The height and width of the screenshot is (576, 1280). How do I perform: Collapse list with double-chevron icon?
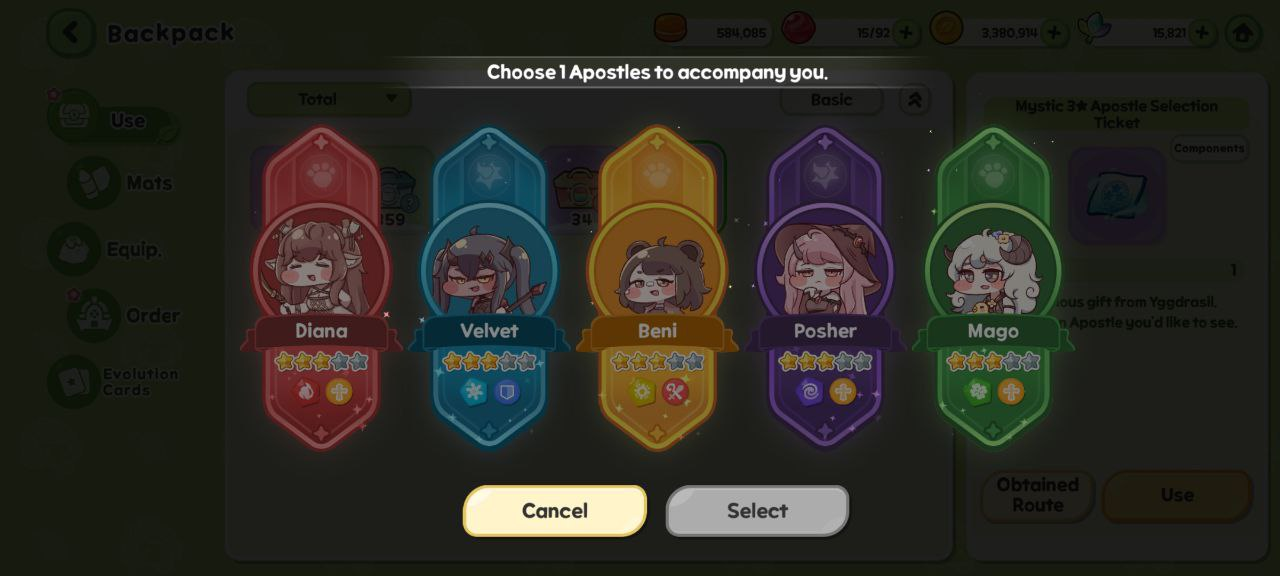pyautogui.click(x=915, y=99)
